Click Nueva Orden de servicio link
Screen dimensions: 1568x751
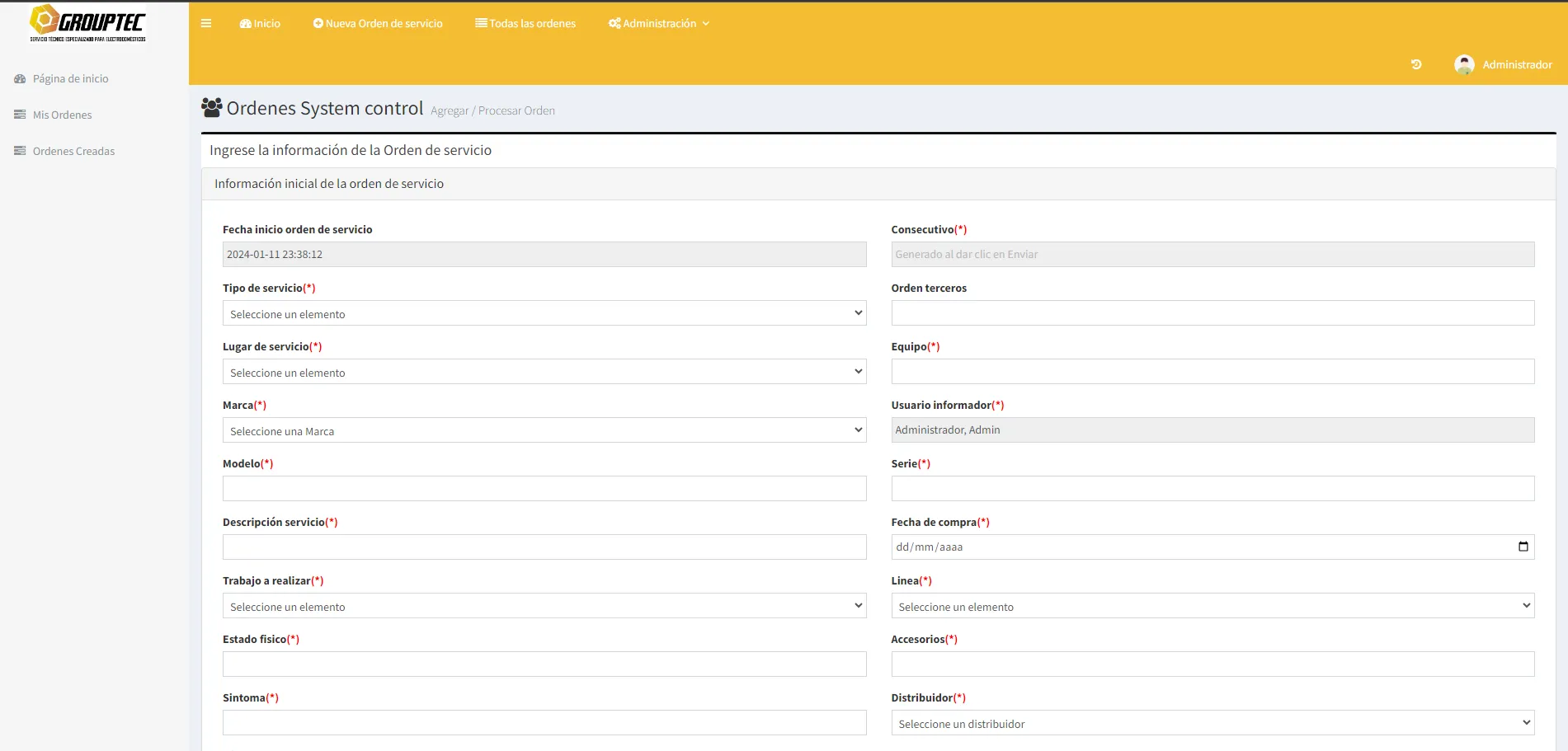pyautogui.click(x=378, y=23)
